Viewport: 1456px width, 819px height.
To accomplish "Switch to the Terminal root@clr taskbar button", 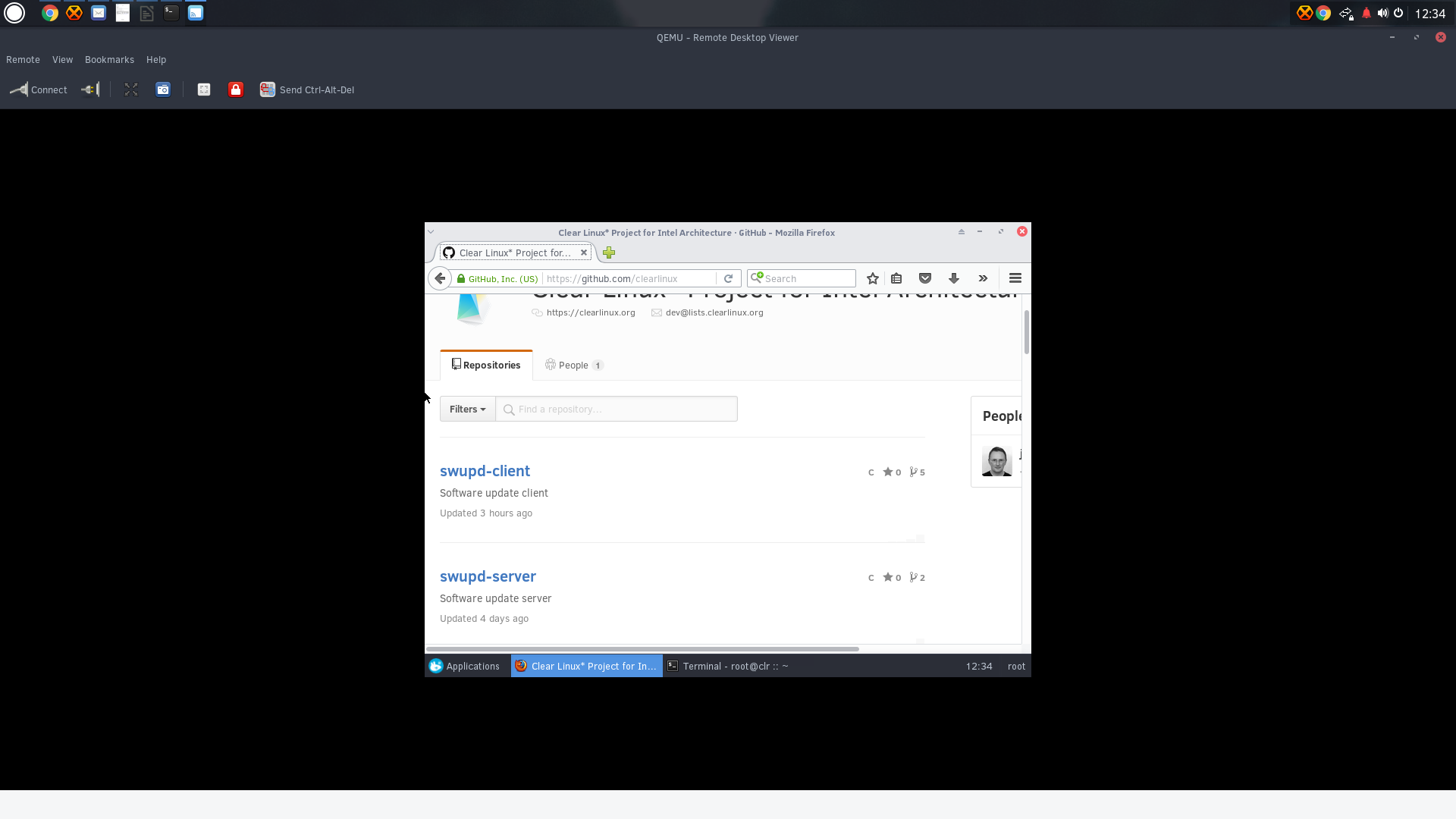I will coord(728,666).
